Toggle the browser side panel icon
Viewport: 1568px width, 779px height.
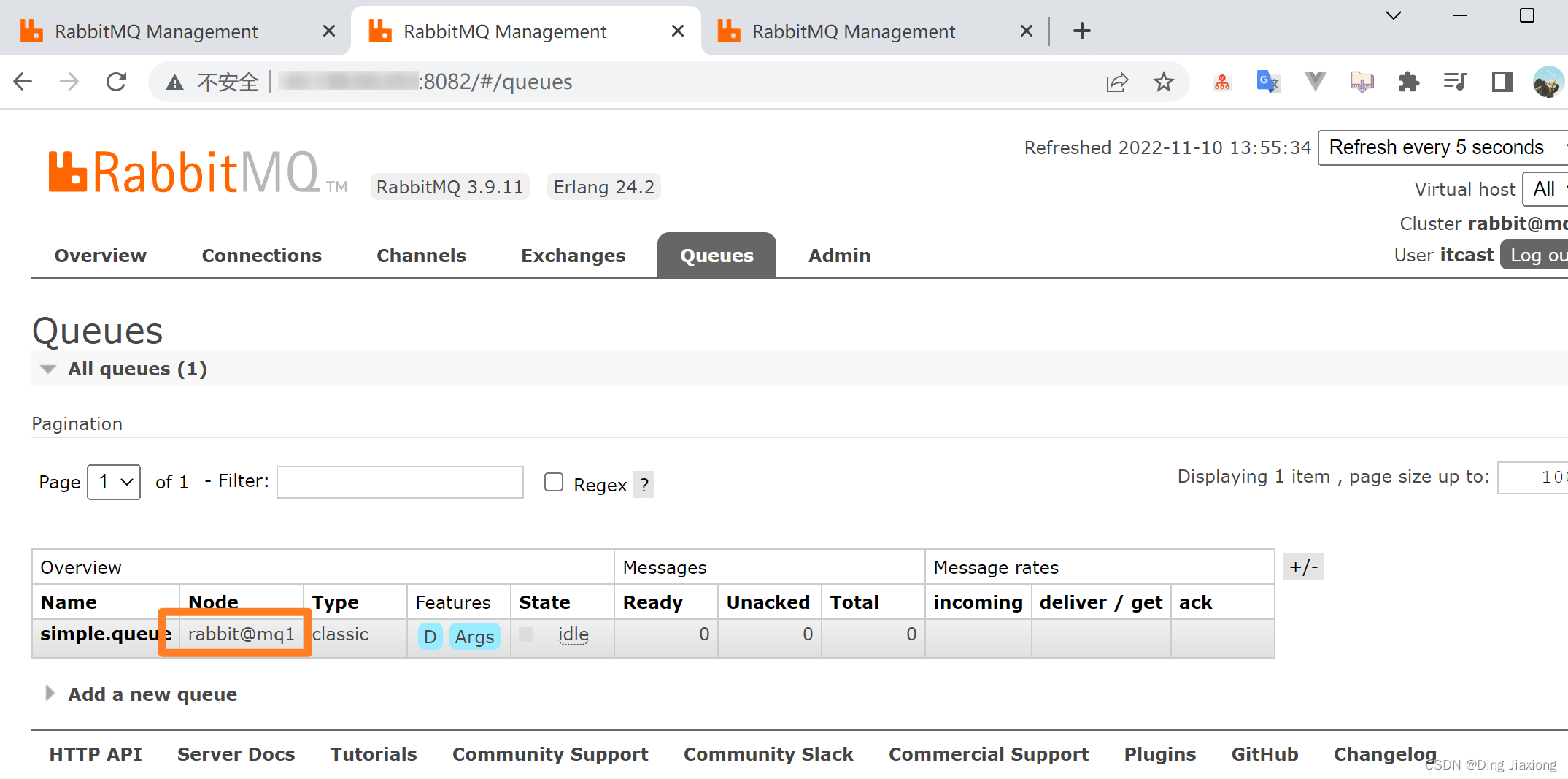tap(1502, 82)
